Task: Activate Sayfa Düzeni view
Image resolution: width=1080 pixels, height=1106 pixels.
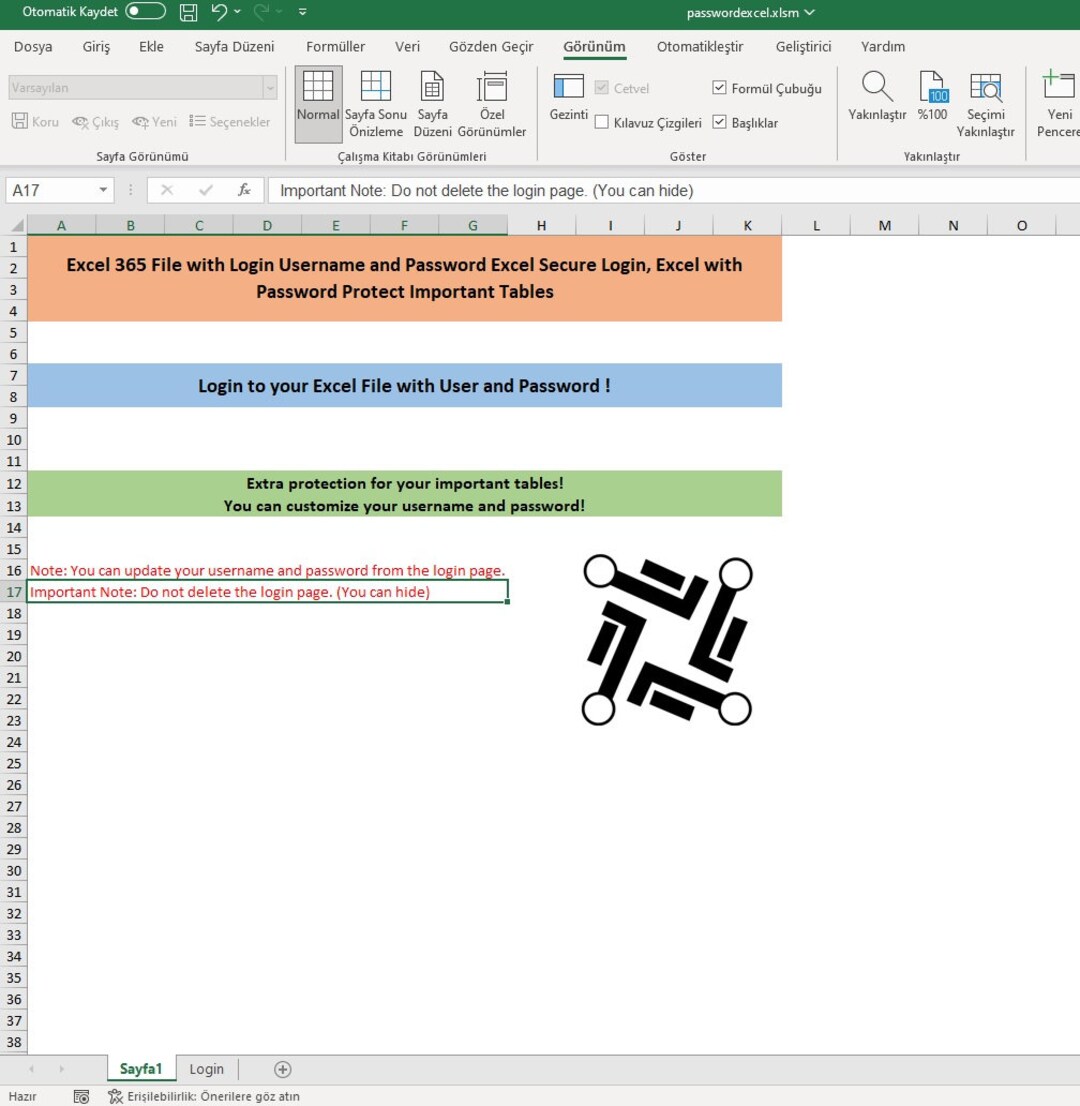Action: [x=432, y=100]
